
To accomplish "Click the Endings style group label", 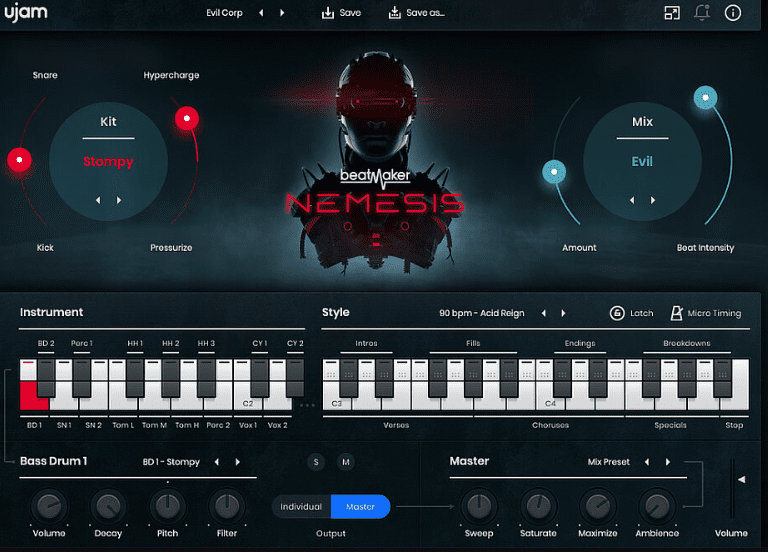I will pos(580,343).
